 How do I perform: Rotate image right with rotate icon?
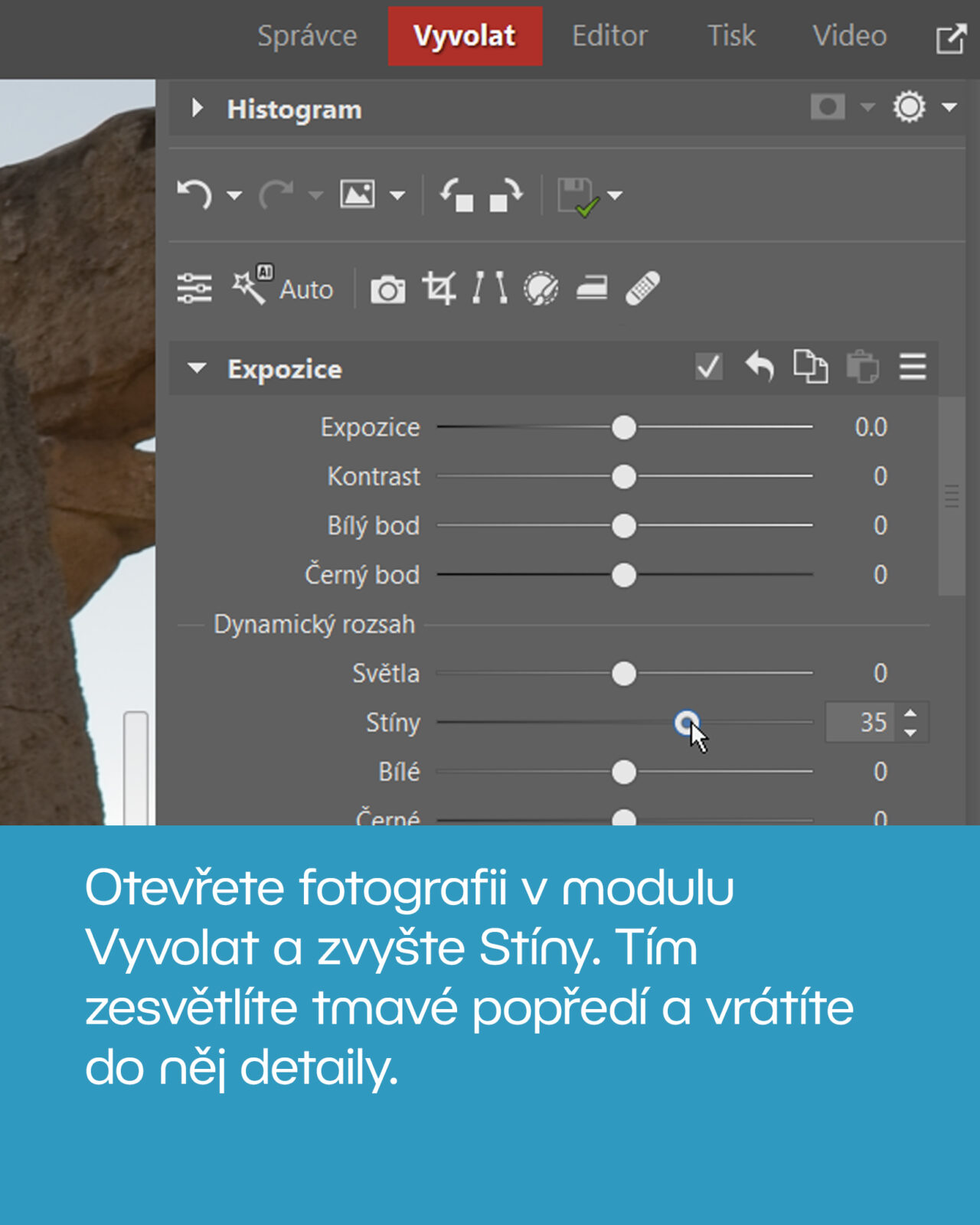pyautogui.click(x=505, y=194)
